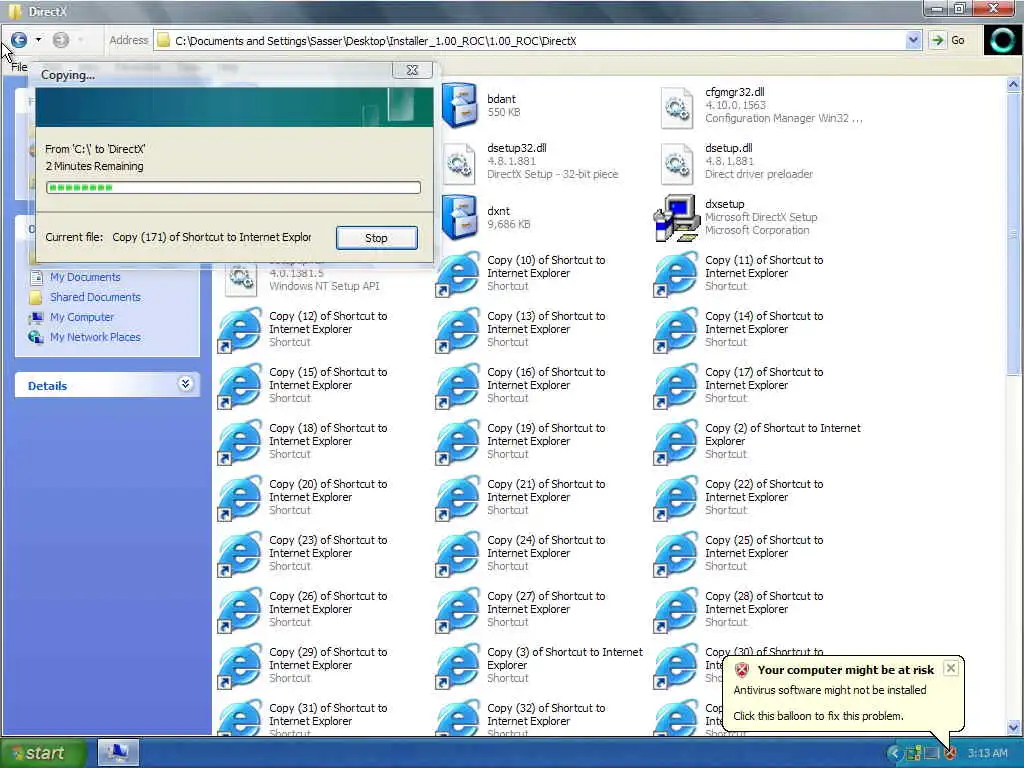Select Copy (18) of Shortcut icon
This screenshot has height=768, width=1024.
tap(240, 442)
